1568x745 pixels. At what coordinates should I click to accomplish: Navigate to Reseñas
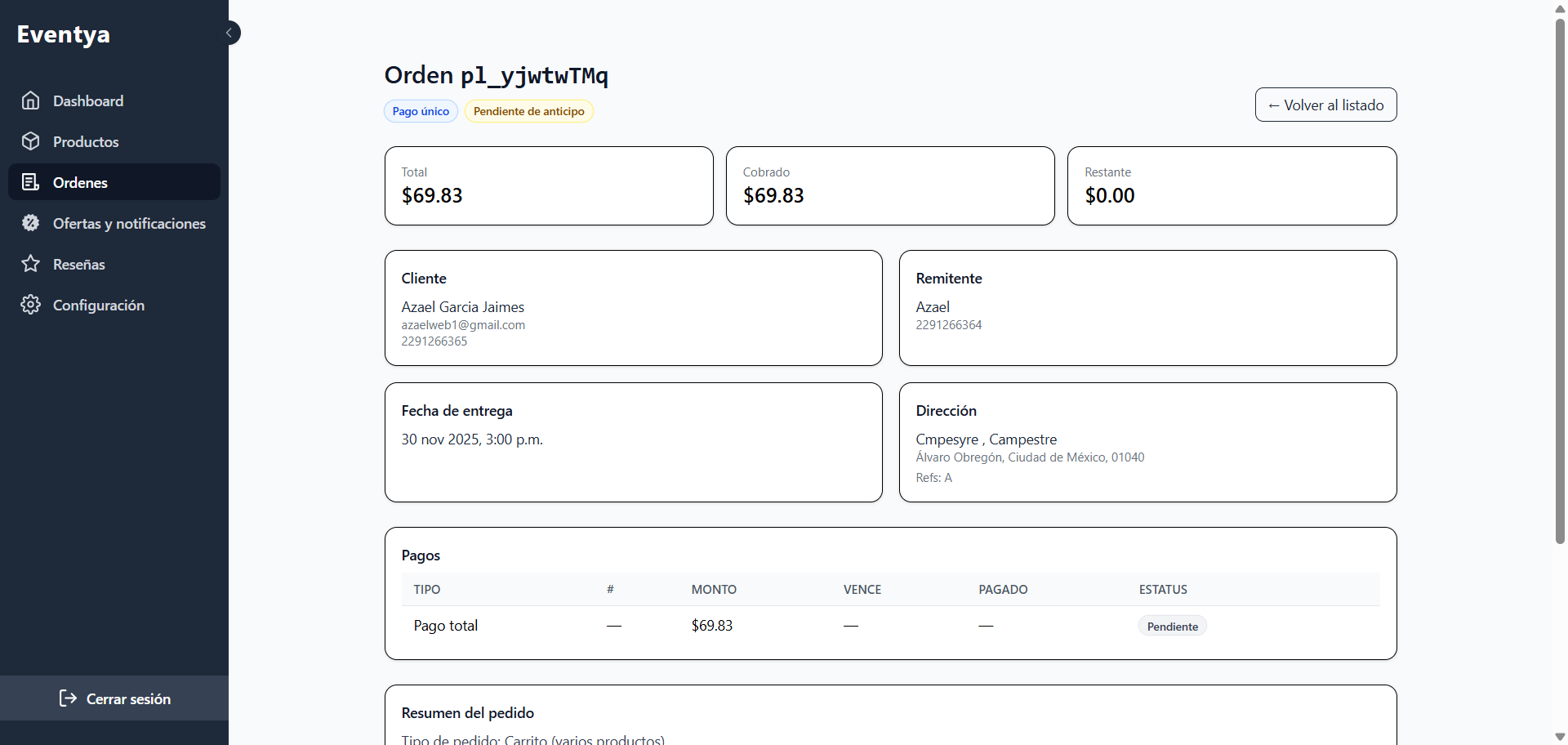[79, 264]
